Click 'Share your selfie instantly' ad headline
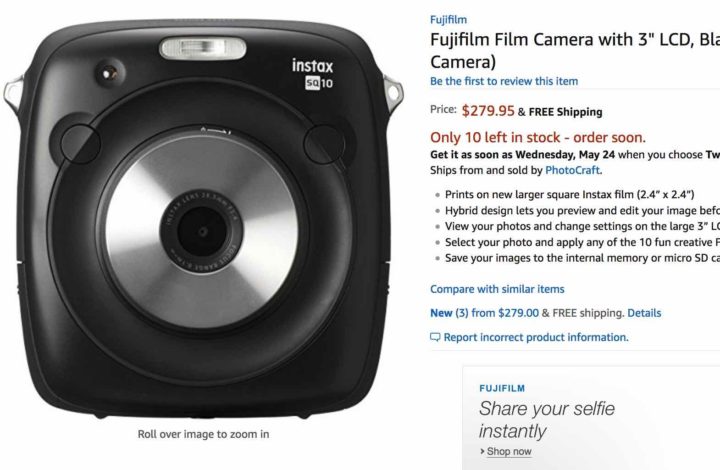 [x=546, y=420]
